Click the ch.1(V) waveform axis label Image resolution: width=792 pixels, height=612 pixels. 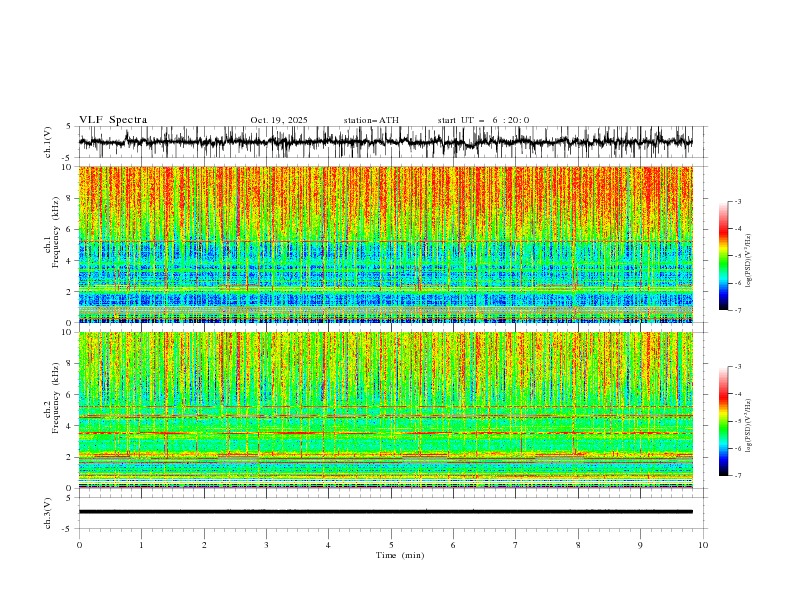48,142
